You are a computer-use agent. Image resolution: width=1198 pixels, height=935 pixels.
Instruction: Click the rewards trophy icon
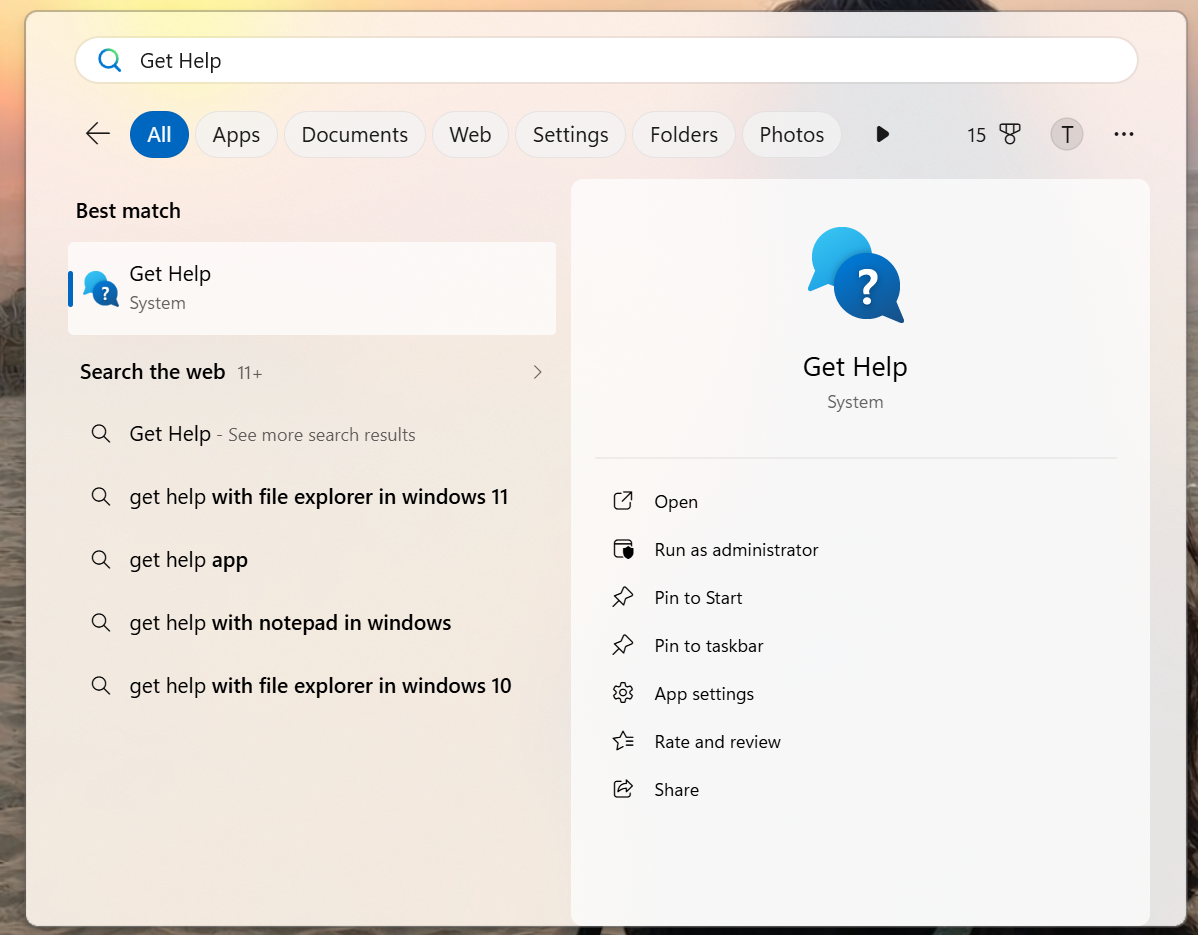(1009, 134)
